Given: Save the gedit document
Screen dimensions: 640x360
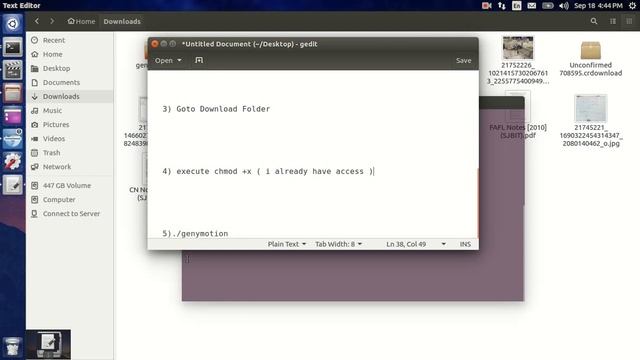Looking at the screenshot, I should coord(463,60).
